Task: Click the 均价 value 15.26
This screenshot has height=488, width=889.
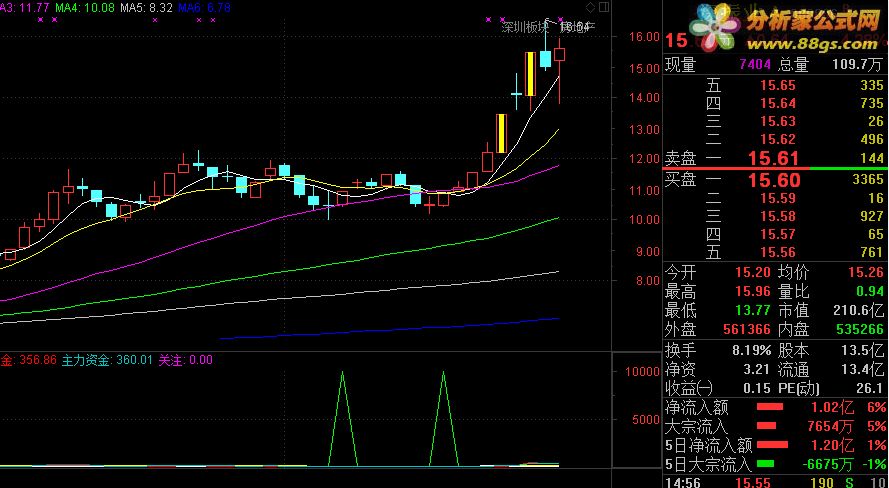Action: (x=866, y=273)
